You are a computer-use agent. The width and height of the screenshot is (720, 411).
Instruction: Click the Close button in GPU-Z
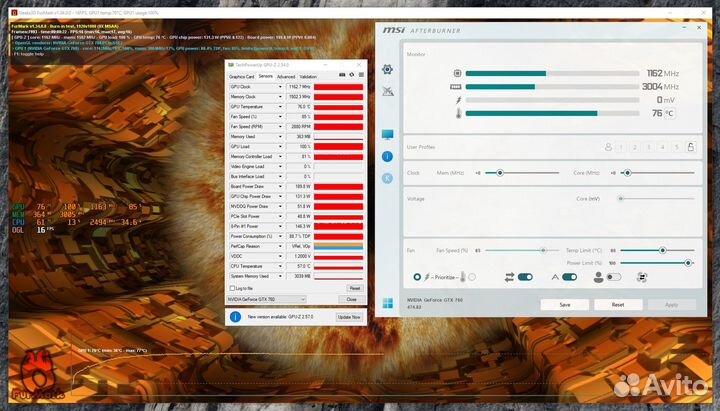click(351, 299)
